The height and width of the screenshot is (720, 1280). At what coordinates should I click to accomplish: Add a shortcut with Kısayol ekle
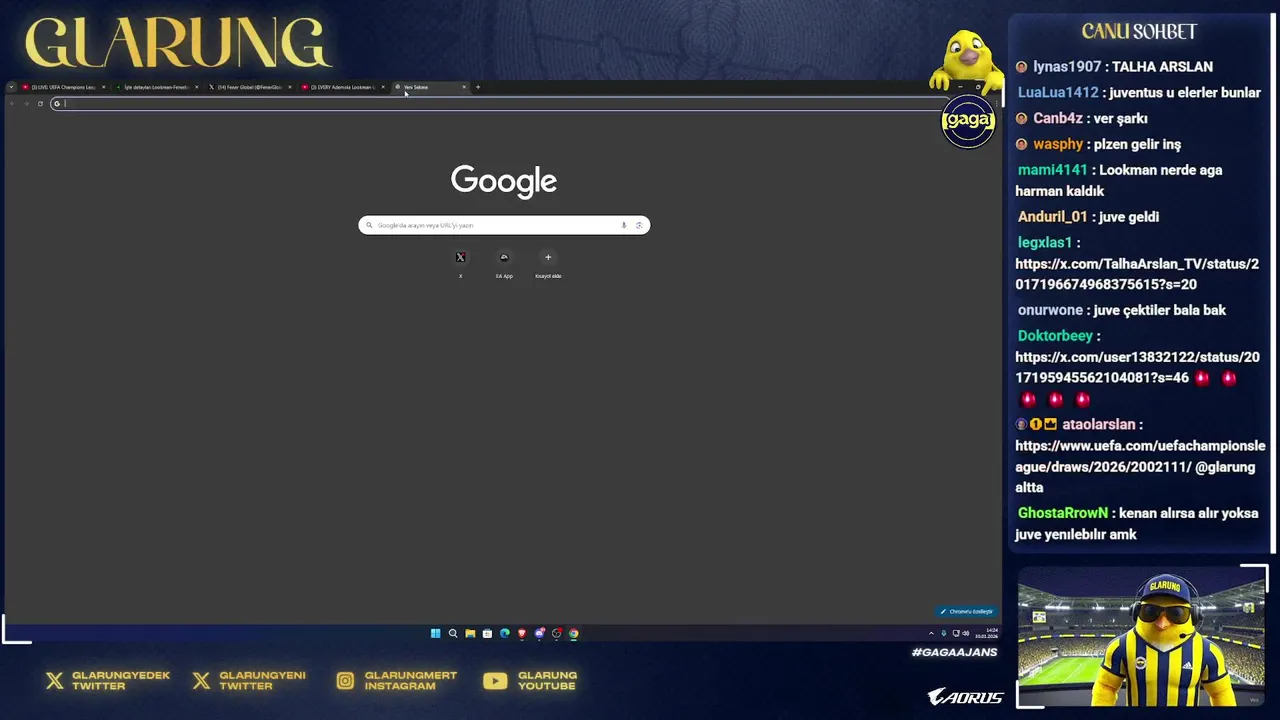click(548, 262)
